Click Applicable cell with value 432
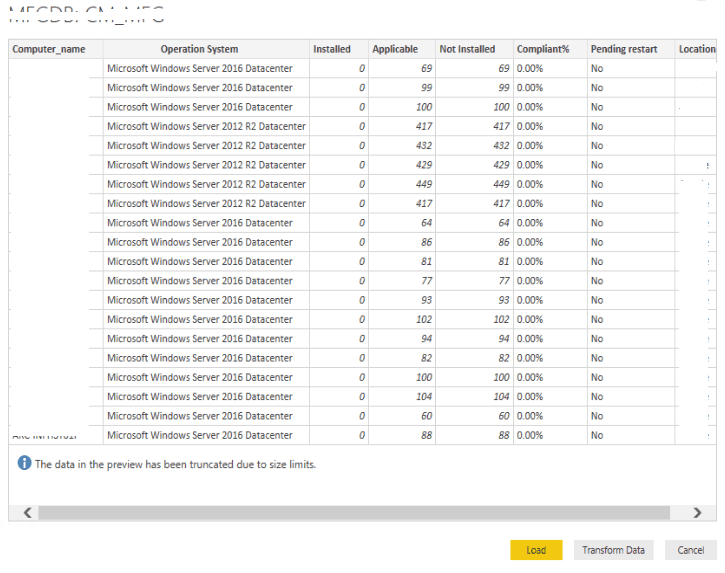725x573 pixels. point(402,146)
